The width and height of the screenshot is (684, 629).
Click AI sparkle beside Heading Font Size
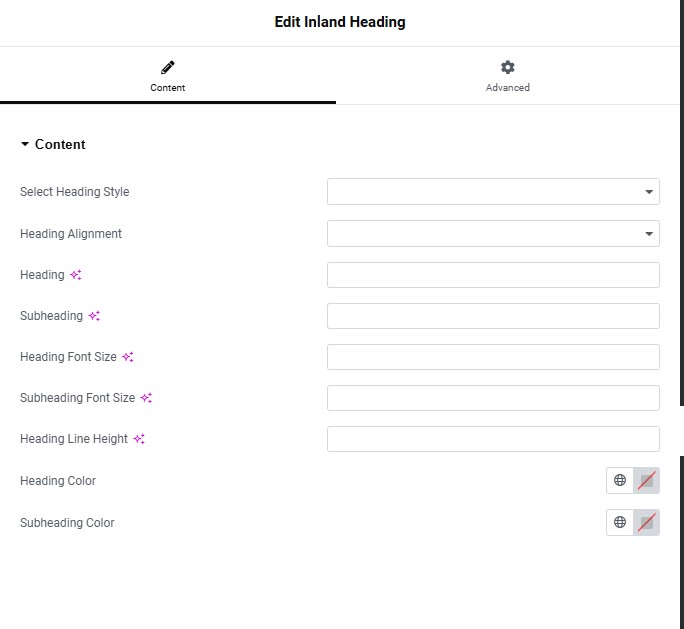click(x=128, y=357)
